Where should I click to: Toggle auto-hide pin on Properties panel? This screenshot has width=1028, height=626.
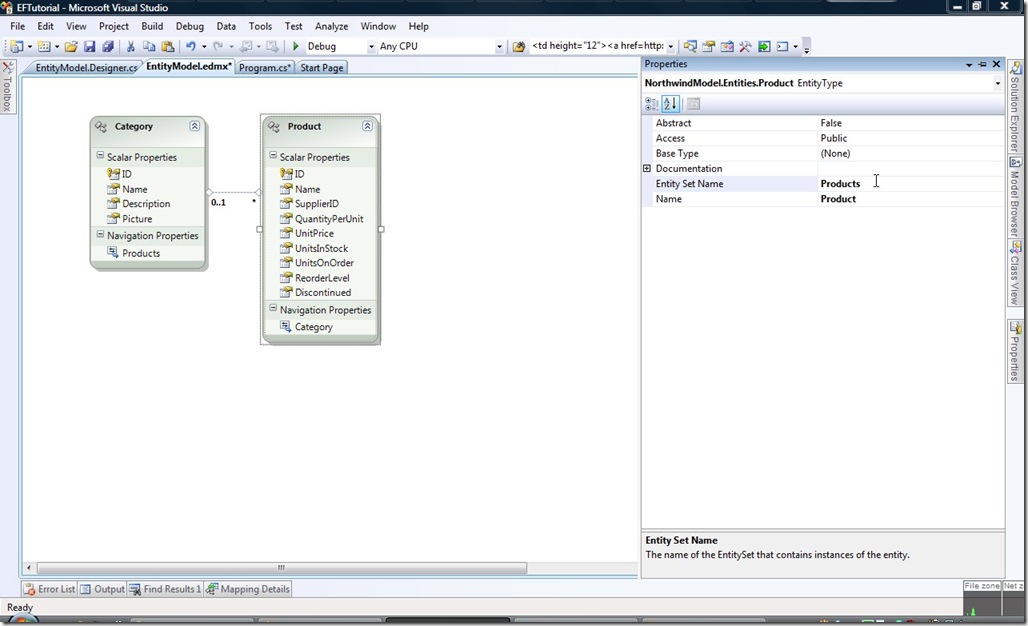(982, 64)
